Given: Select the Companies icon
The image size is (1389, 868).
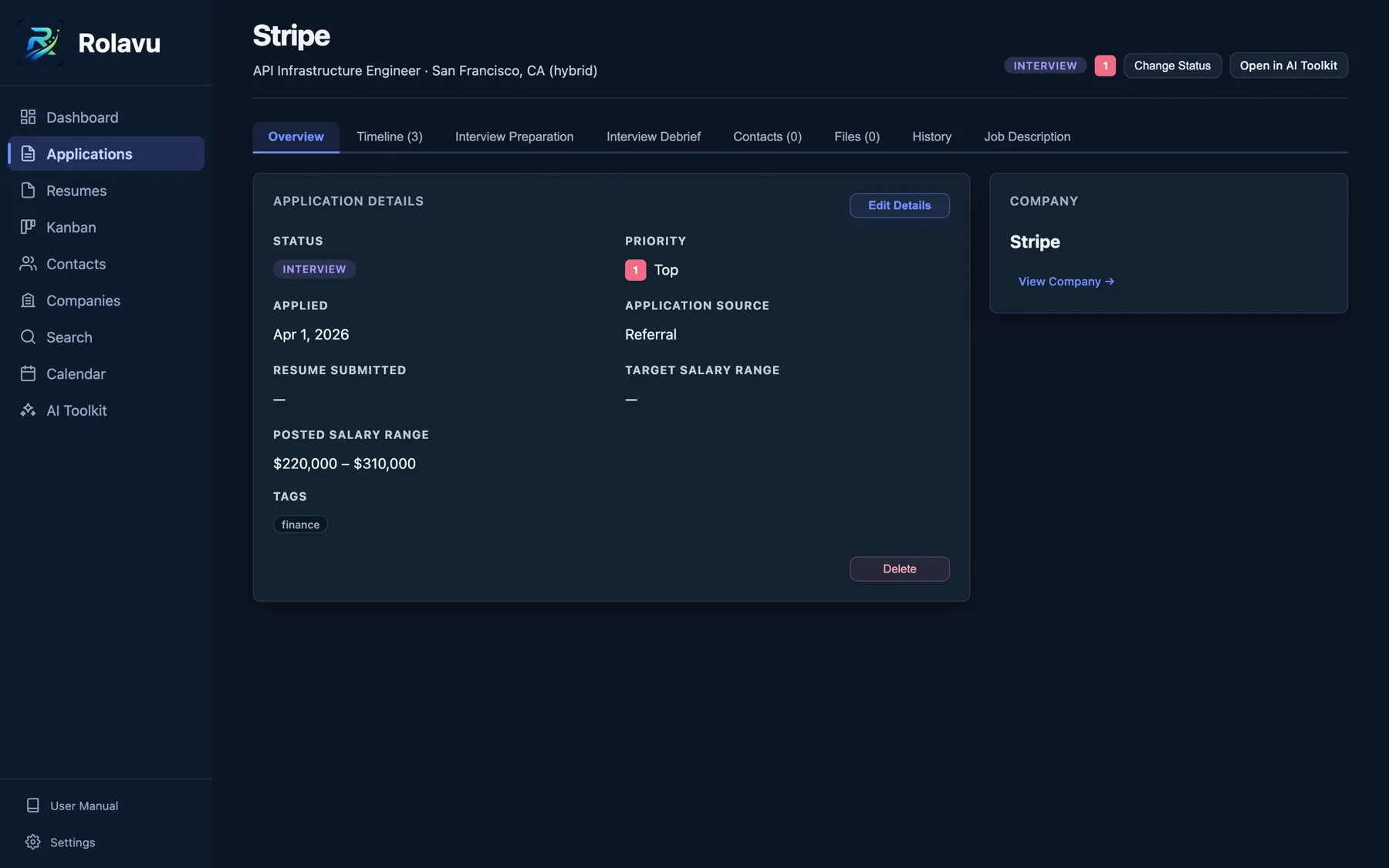Looking at the screenshot, I should pos(28,300).
